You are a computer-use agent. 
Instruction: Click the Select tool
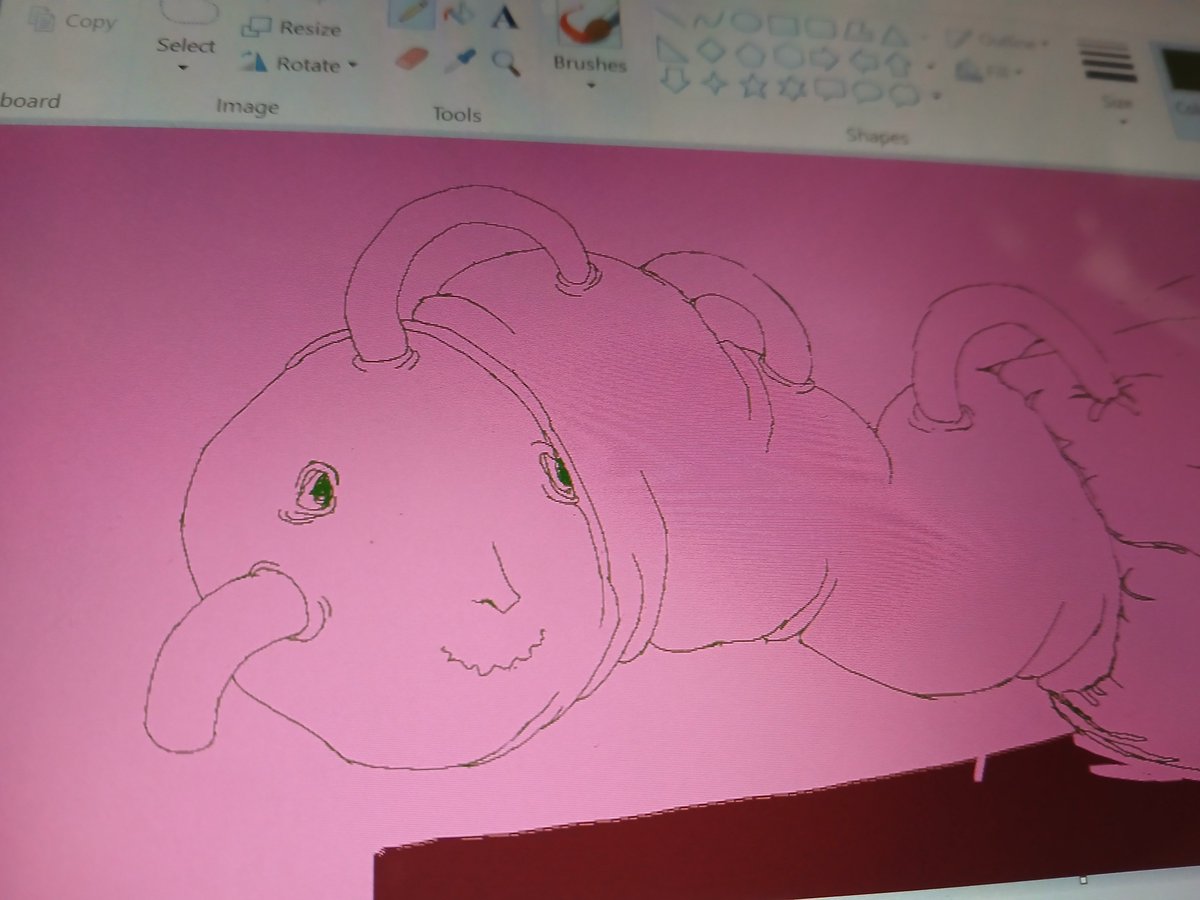[186, 28]
